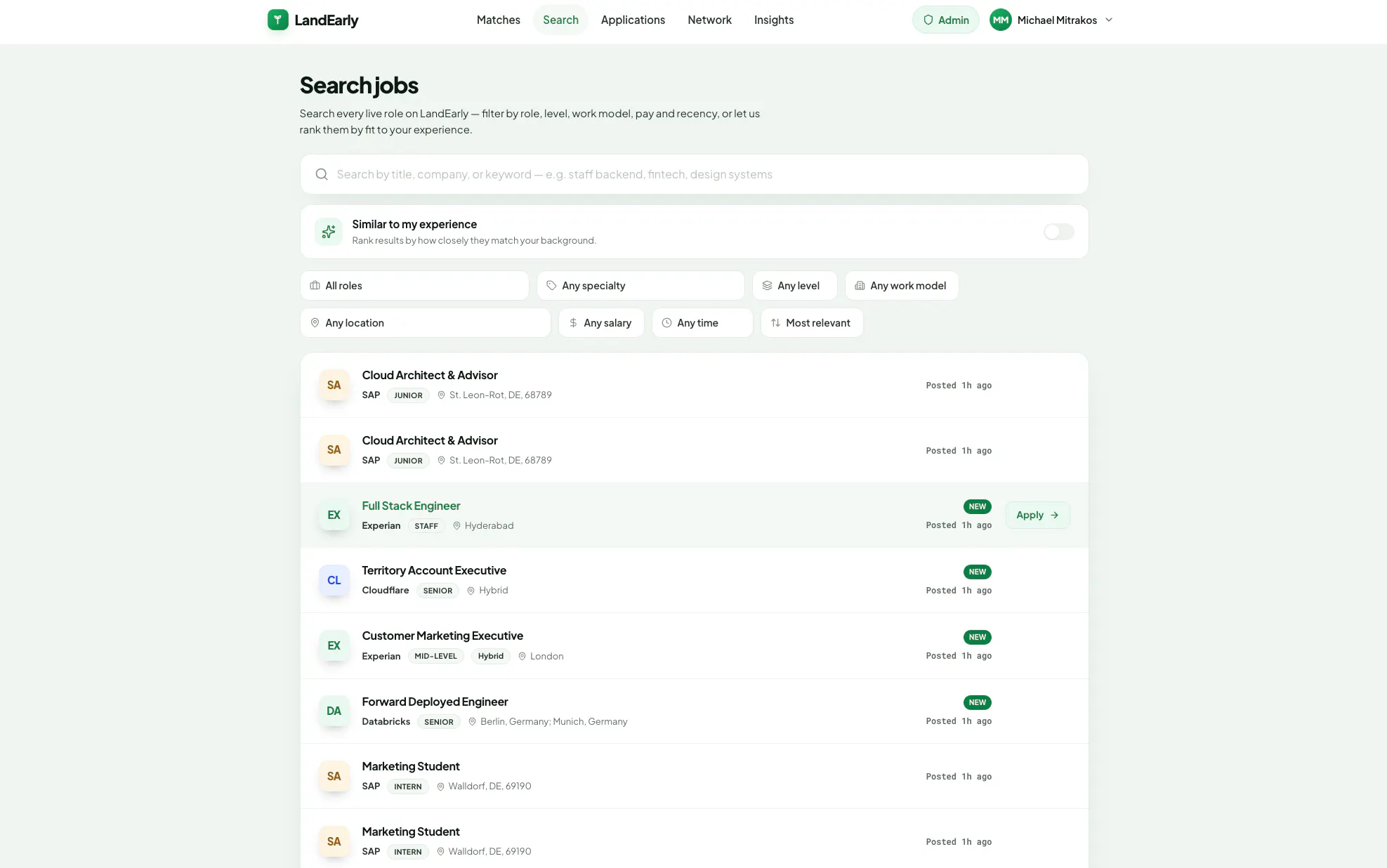Viewport: 1387px width, 868px height.
Task: Open the Applications tab
Action: point(633,20)
